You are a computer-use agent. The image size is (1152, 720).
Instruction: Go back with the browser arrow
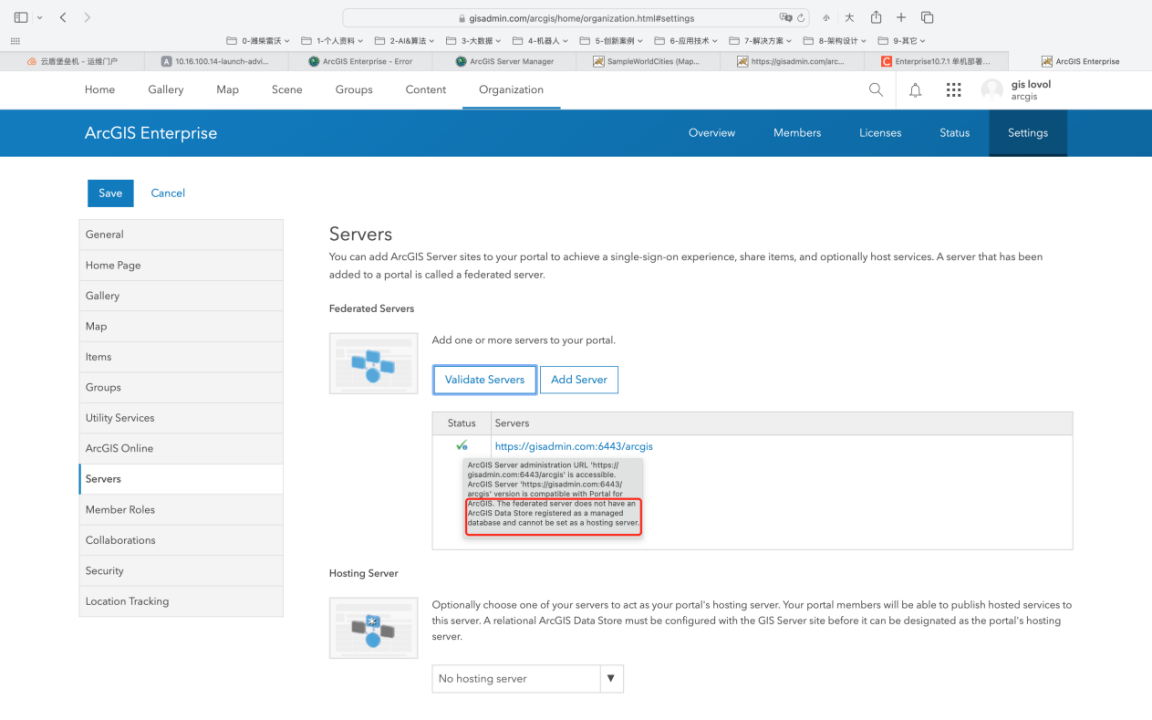tap(63, 17)
